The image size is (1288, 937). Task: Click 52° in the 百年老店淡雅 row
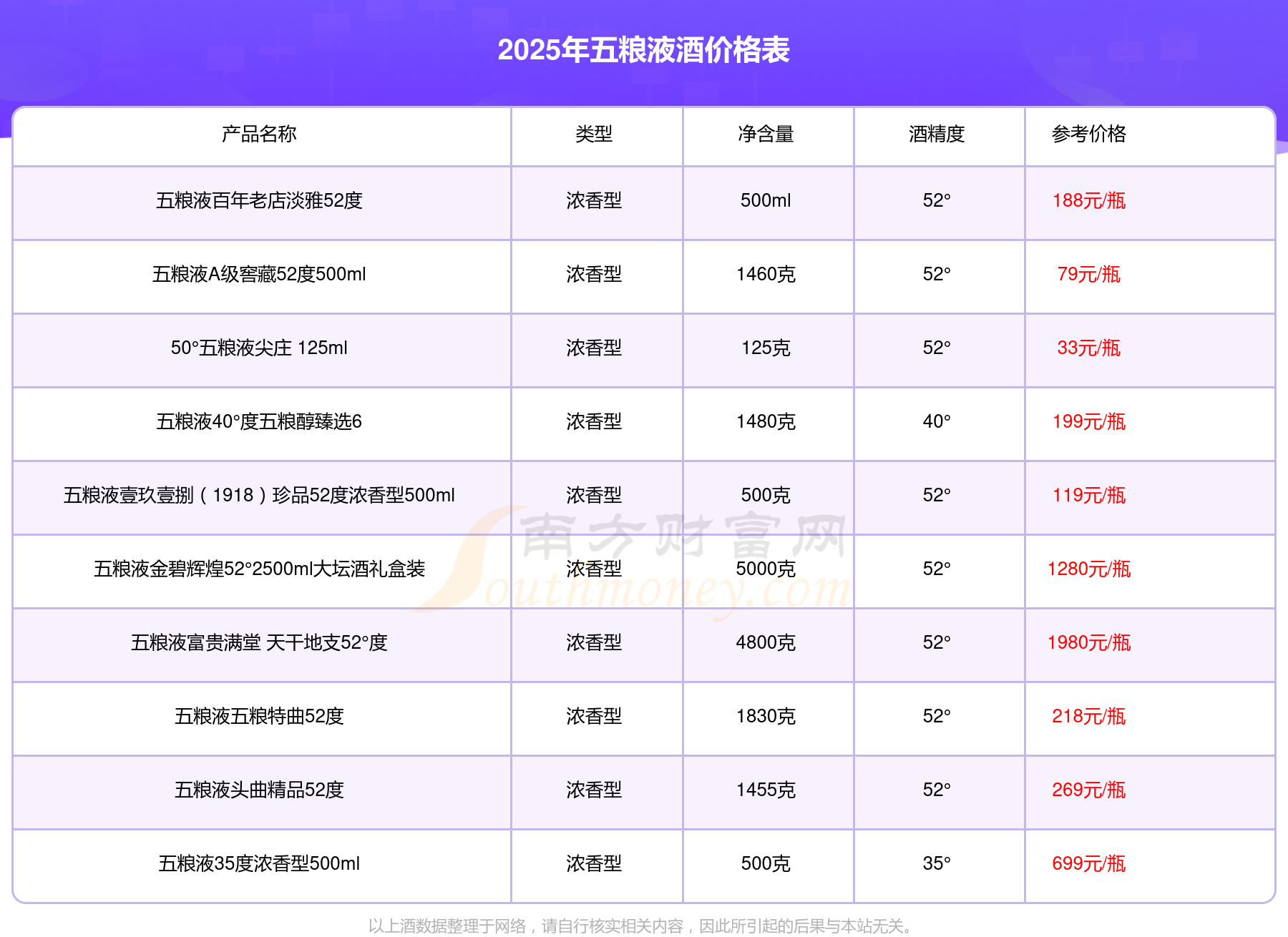(937, 200)
